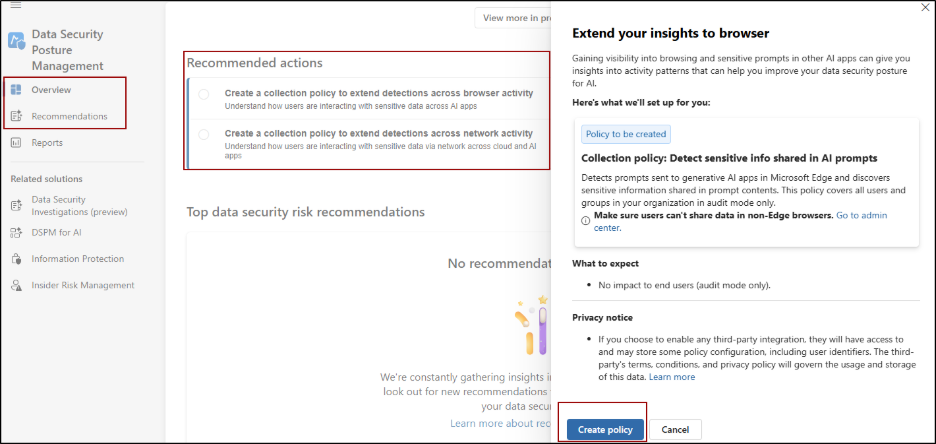Click the Reports chart icon

tap(16, 143)
